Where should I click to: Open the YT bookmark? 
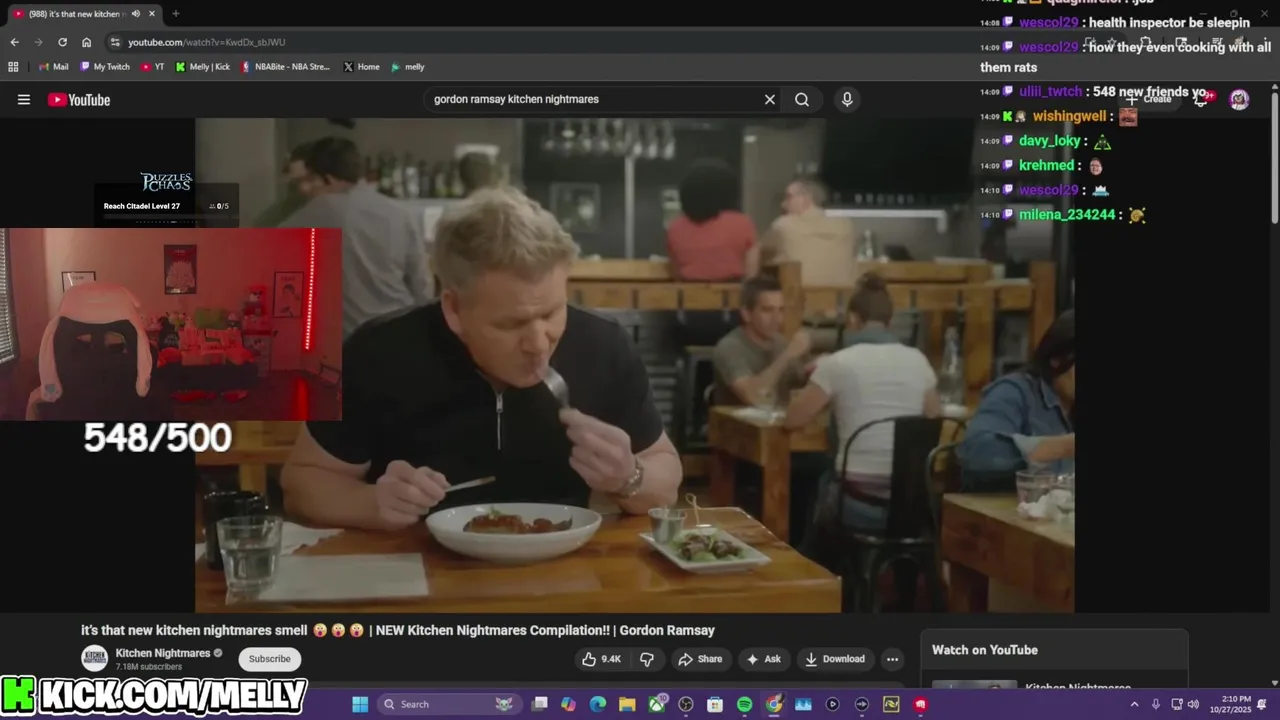153,67
